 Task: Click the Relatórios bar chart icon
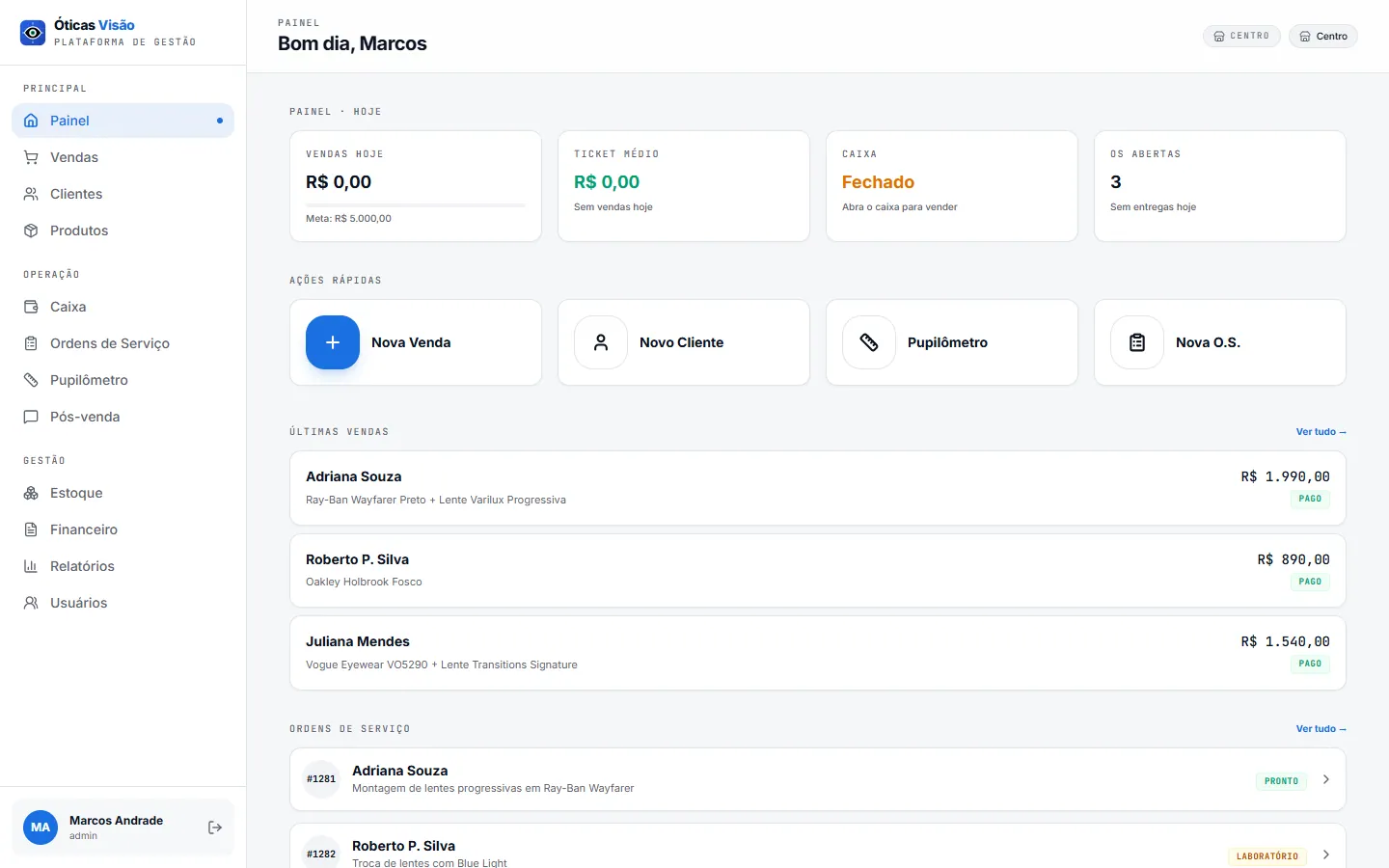31,566
